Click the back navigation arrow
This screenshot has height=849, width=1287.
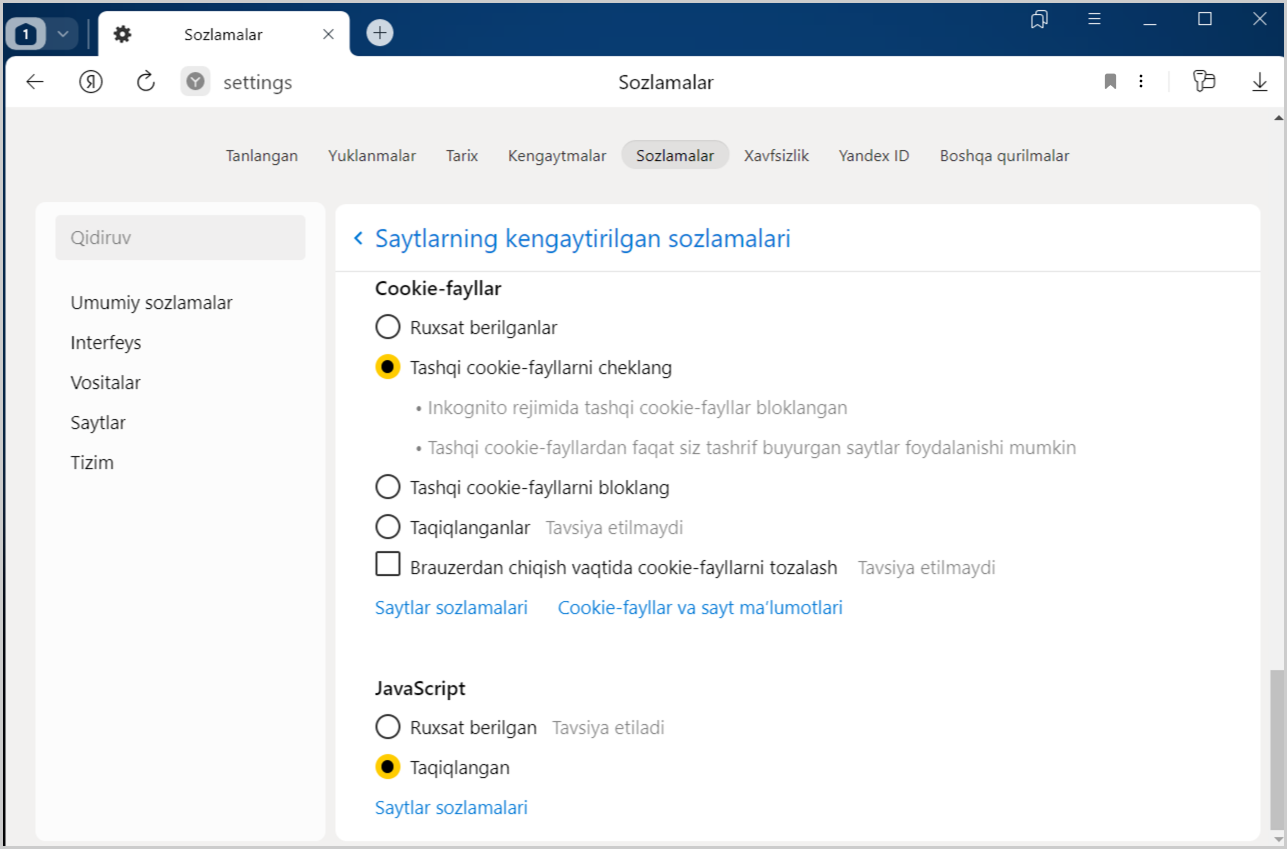(x=35, y=82)
